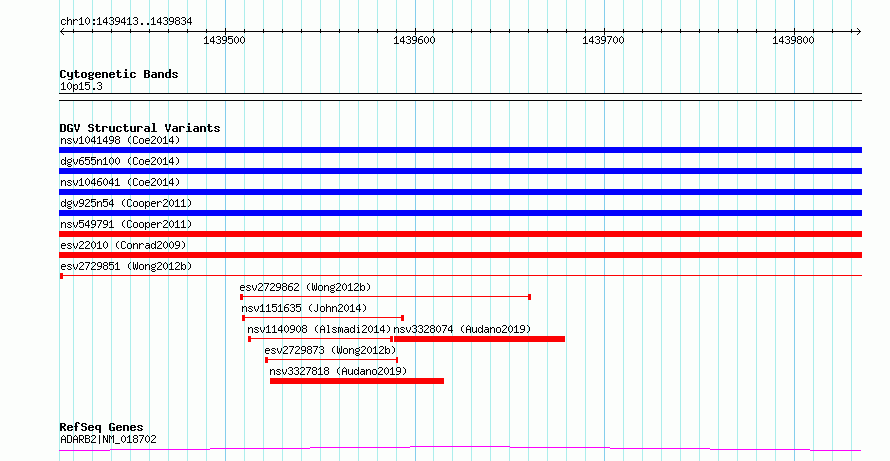The width and height of the screenshot is (890, 461).
Task: Open variant esv2729851 (Wong2012b) label
Action: tap(126, 266)
